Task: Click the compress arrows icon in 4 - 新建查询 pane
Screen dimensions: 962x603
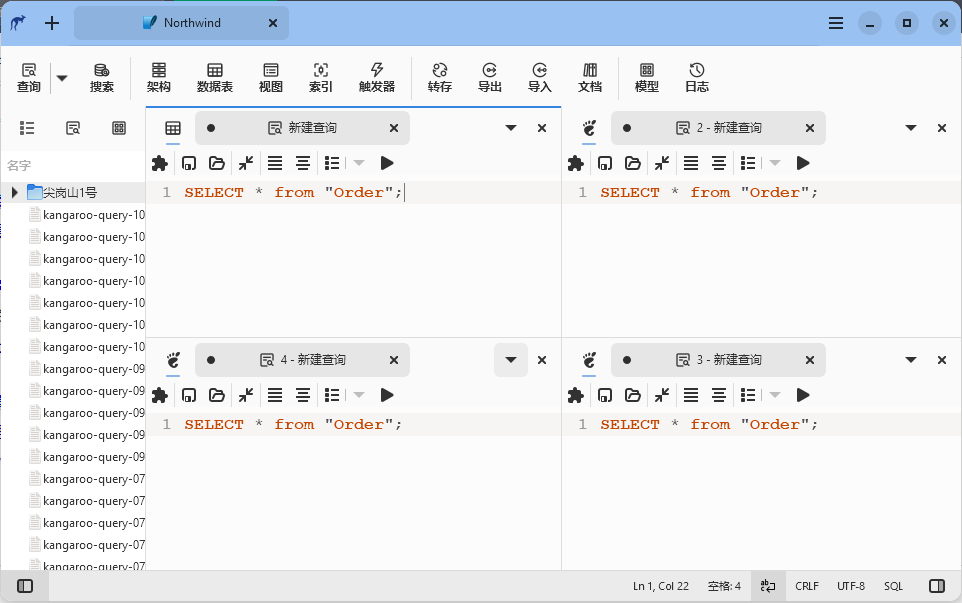Action: click(246, 395)
